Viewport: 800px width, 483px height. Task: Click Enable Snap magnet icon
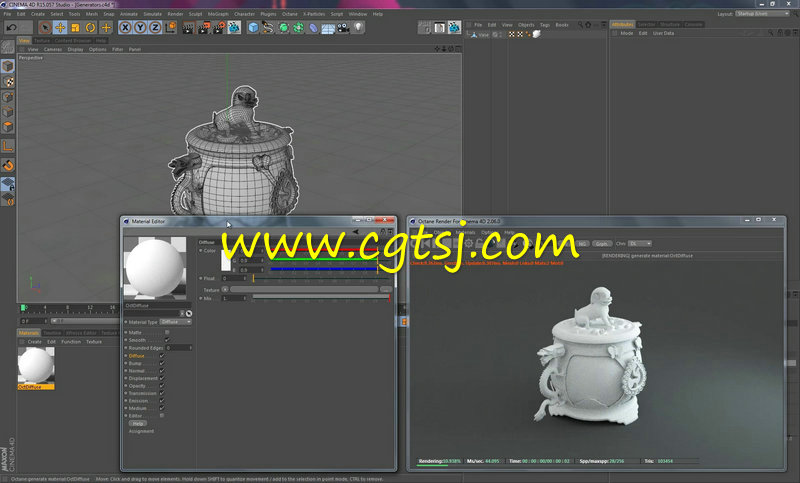click(8, 165)
